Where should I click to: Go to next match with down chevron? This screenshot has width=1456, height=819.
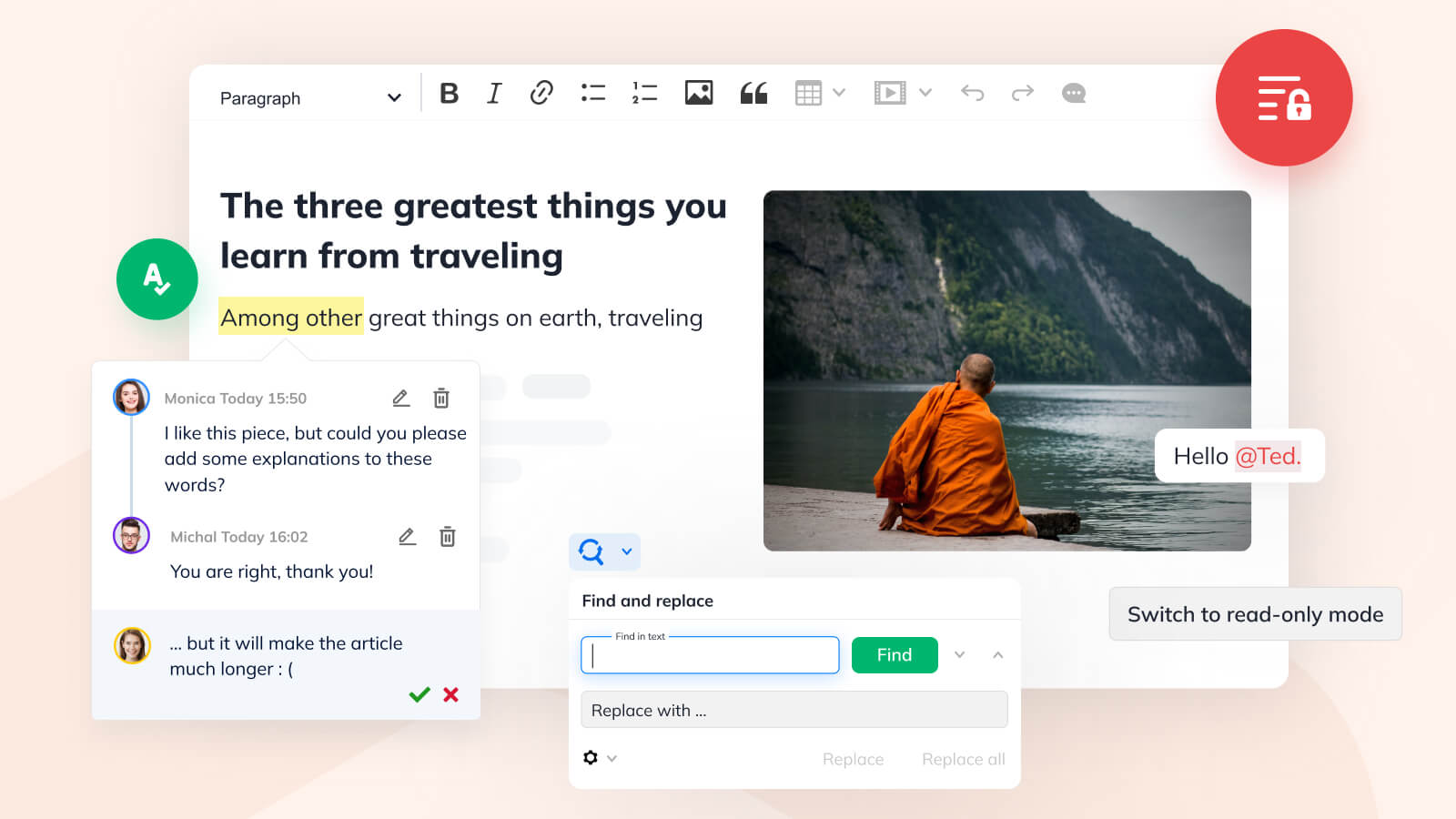click(x=960, y=655)
